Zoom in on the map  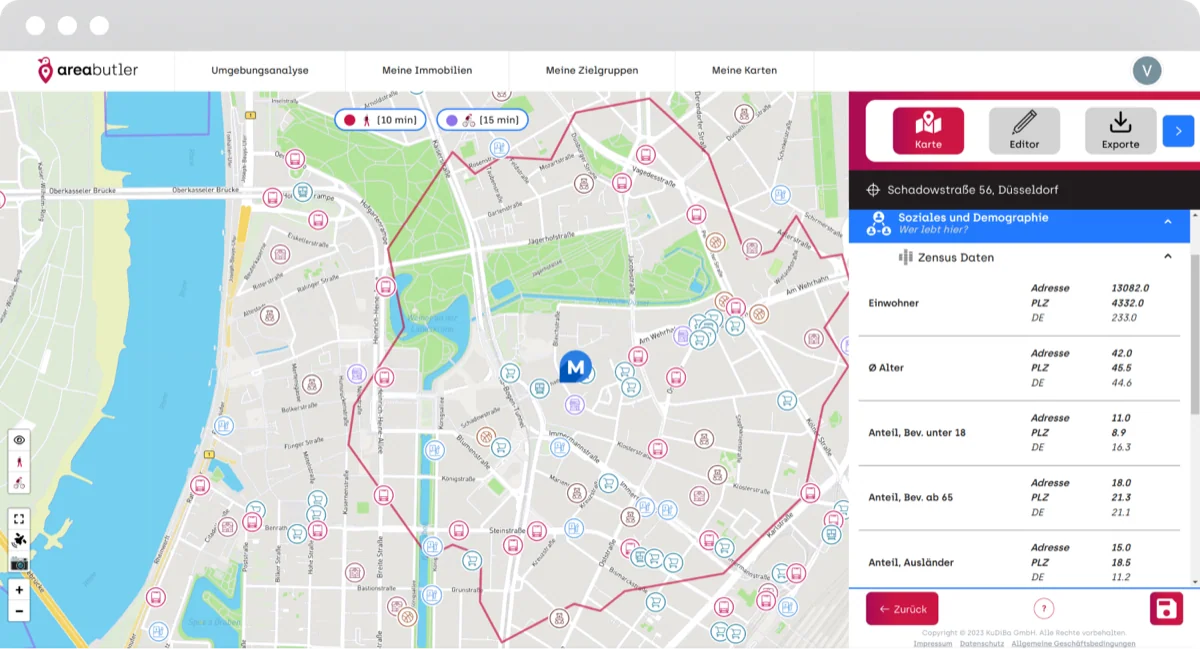point(19,590)
